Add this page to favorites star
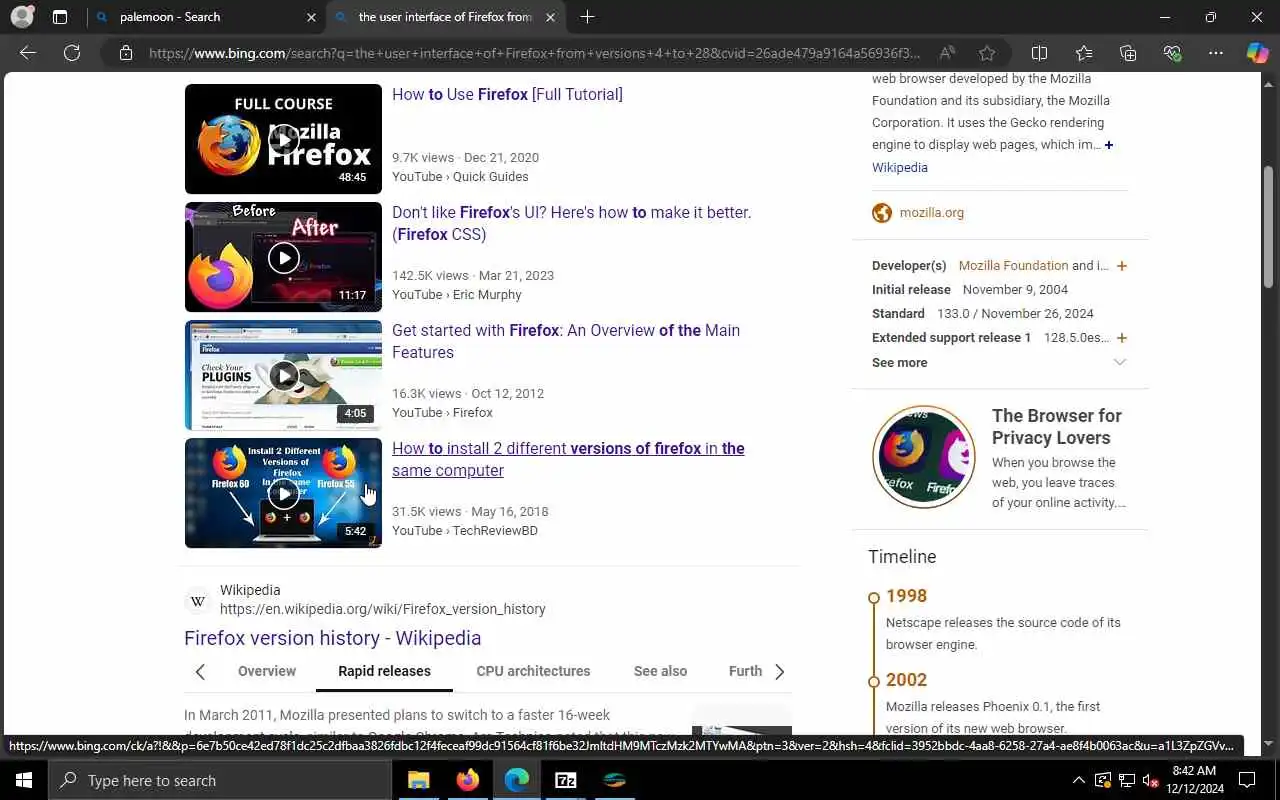 pos(987,53)
